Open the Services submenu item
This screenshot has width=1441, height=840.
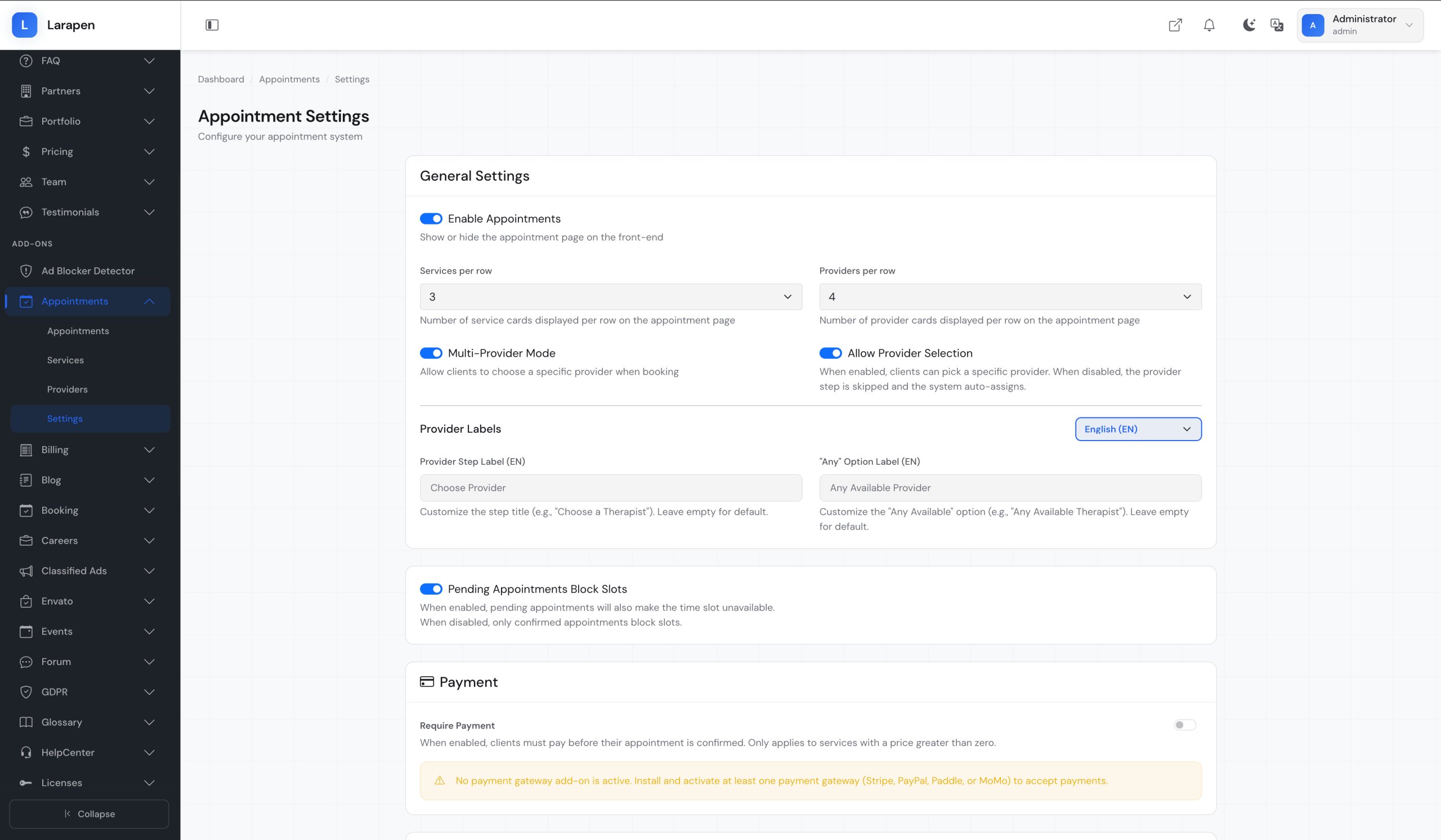click(x=65, y=360)
